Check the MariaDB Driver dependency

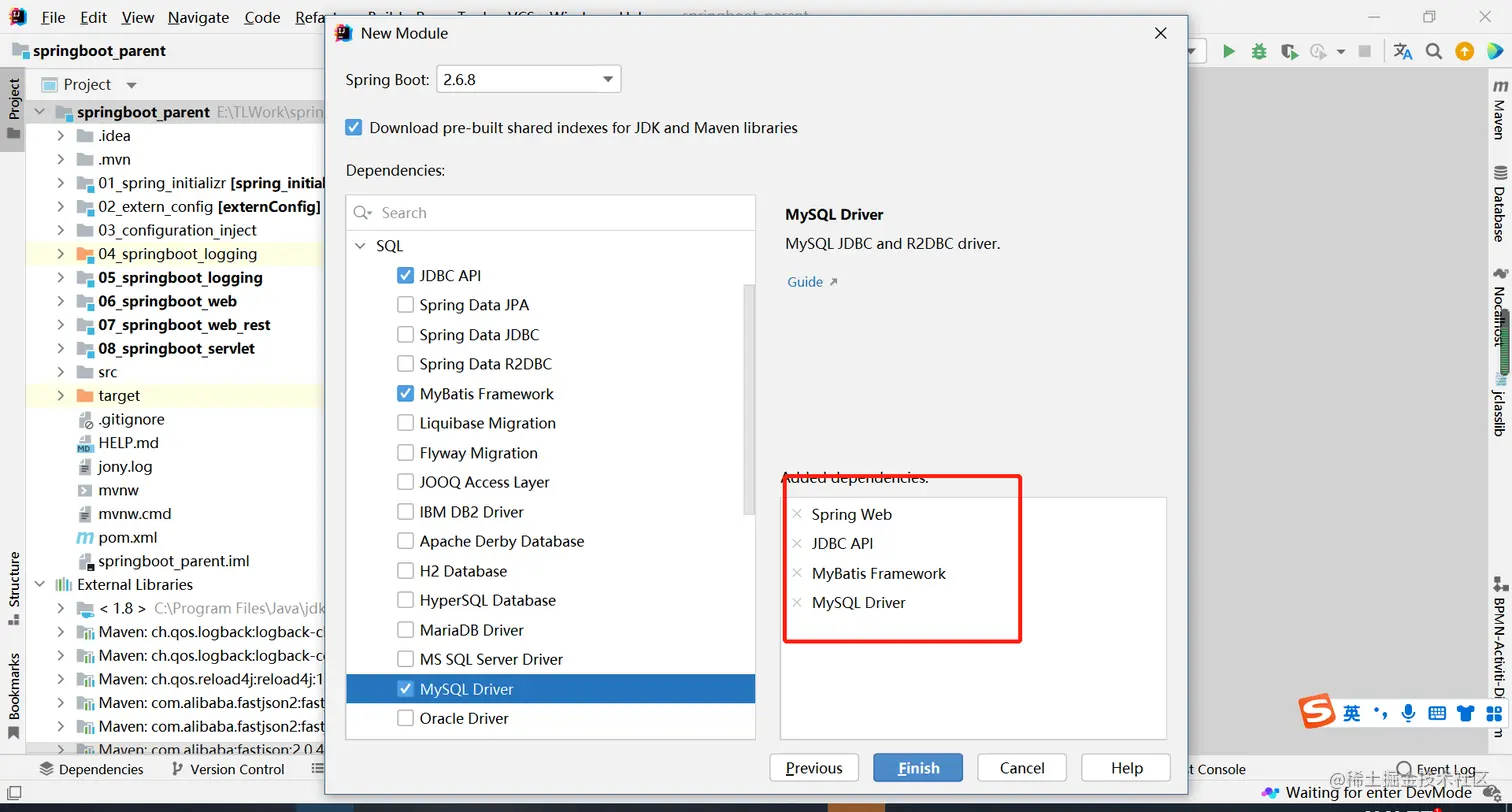405,629
